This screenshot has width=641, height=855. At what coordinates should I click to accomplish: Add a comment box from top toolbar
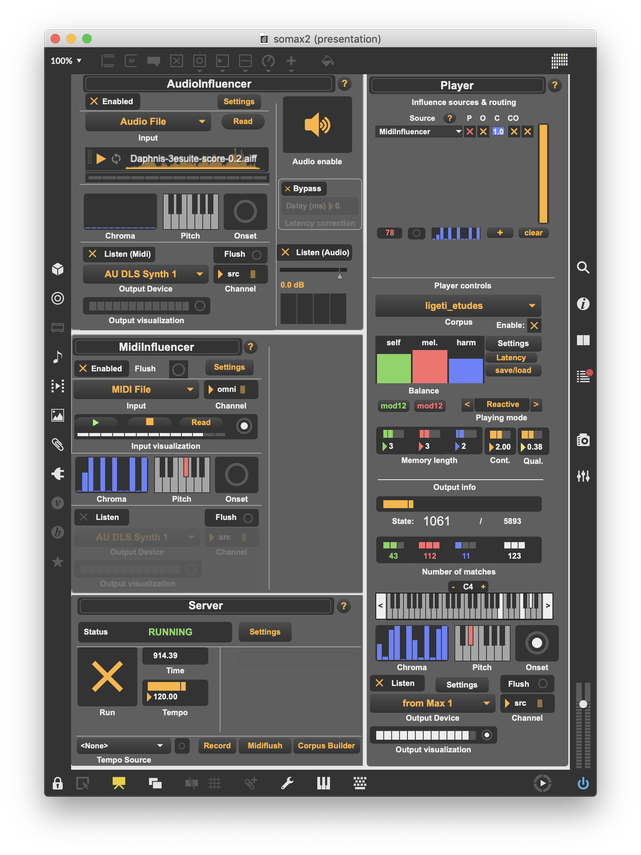154,61
